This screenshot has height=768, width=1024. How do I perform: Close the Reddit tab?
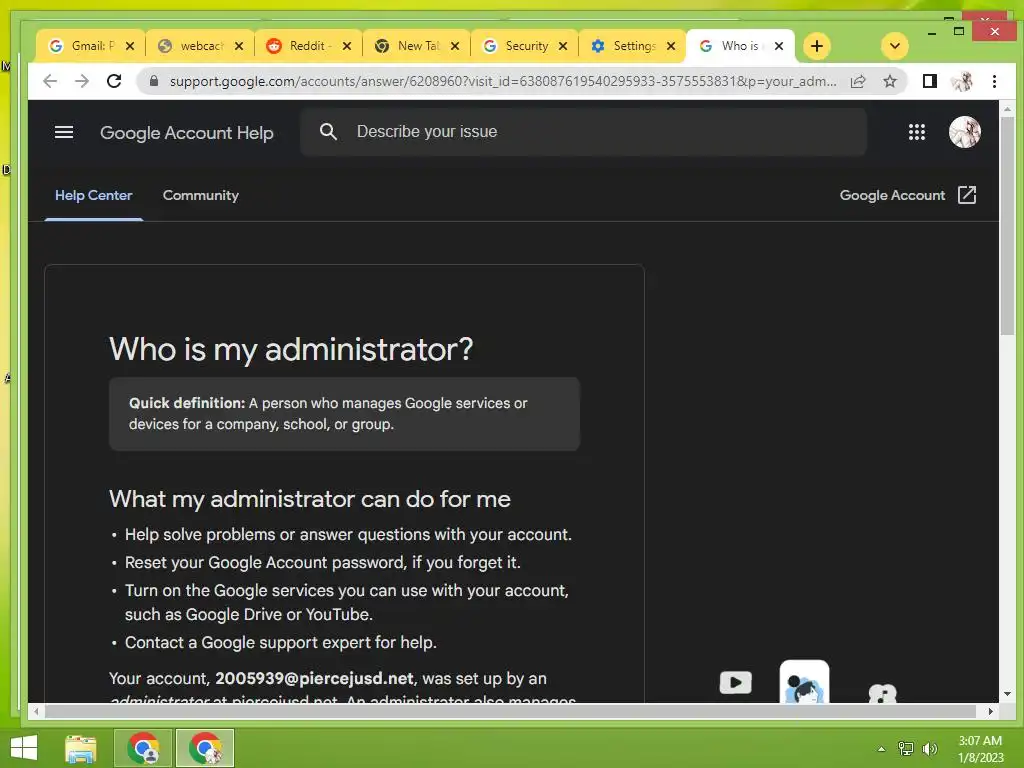(347, 46)
